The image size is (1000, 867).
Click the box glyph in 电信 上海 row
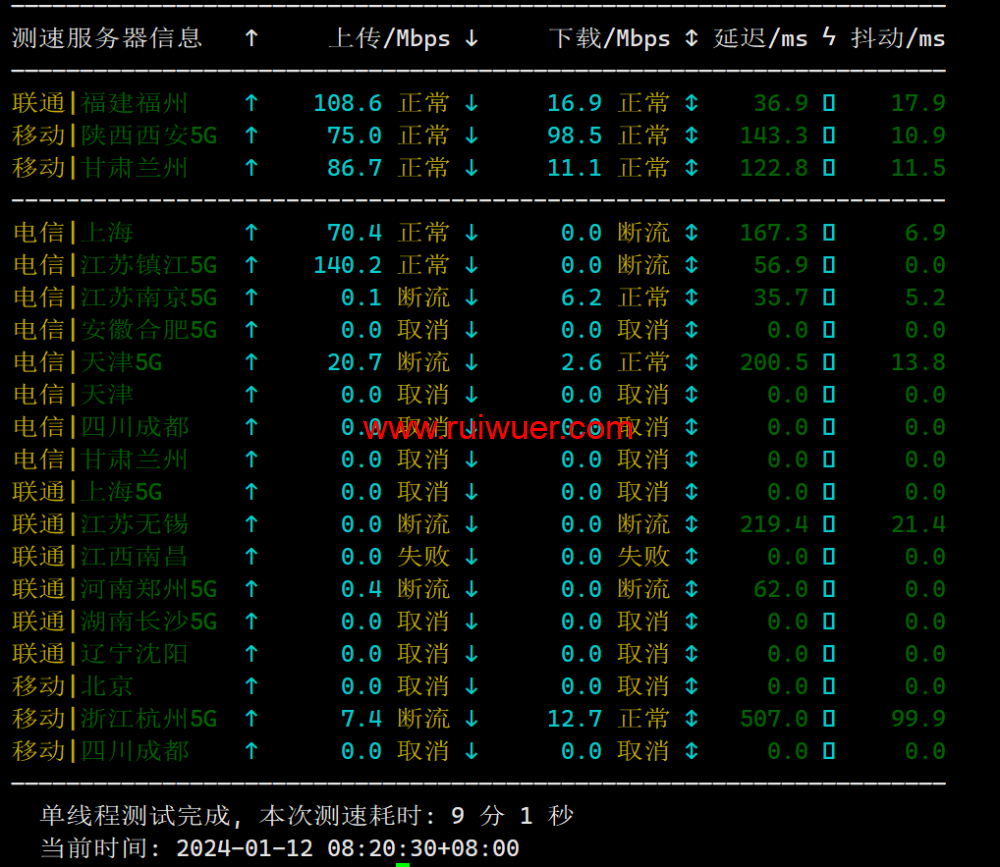(829, 233)
